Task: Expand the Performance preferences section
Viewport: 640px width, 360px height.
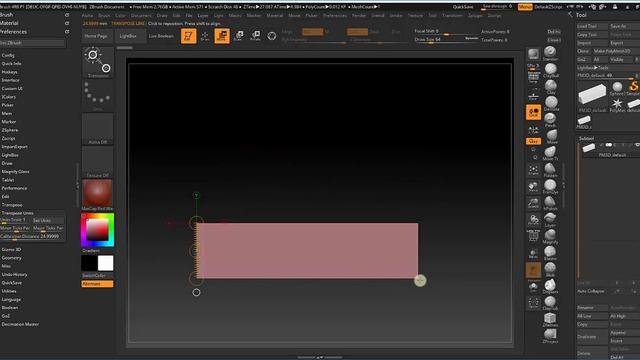Action: click(x=14, y=188)
